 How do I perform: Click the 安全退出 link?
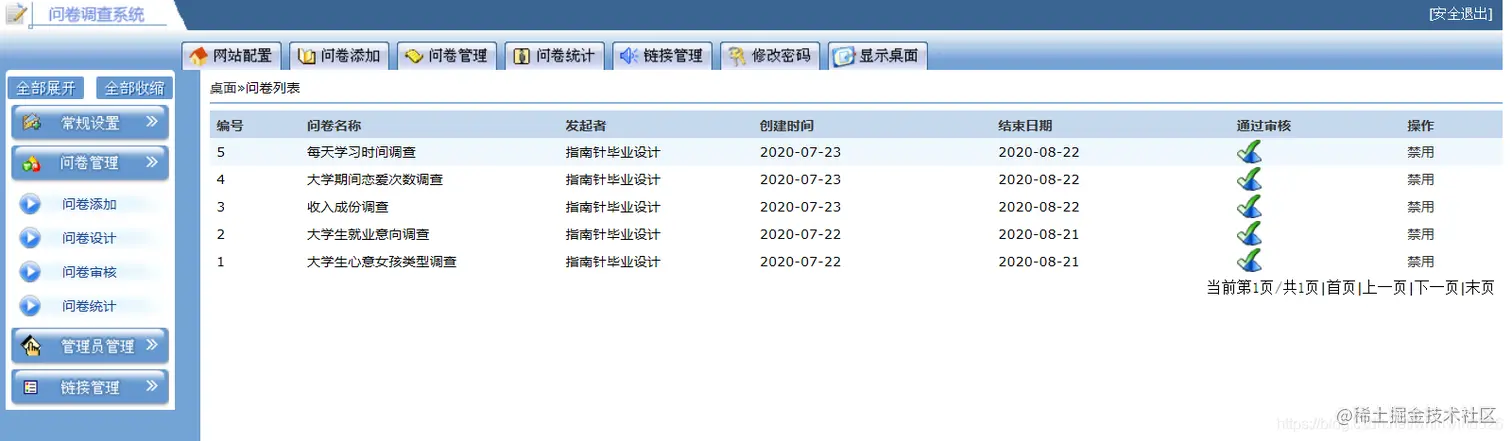tap(1460, 14)
